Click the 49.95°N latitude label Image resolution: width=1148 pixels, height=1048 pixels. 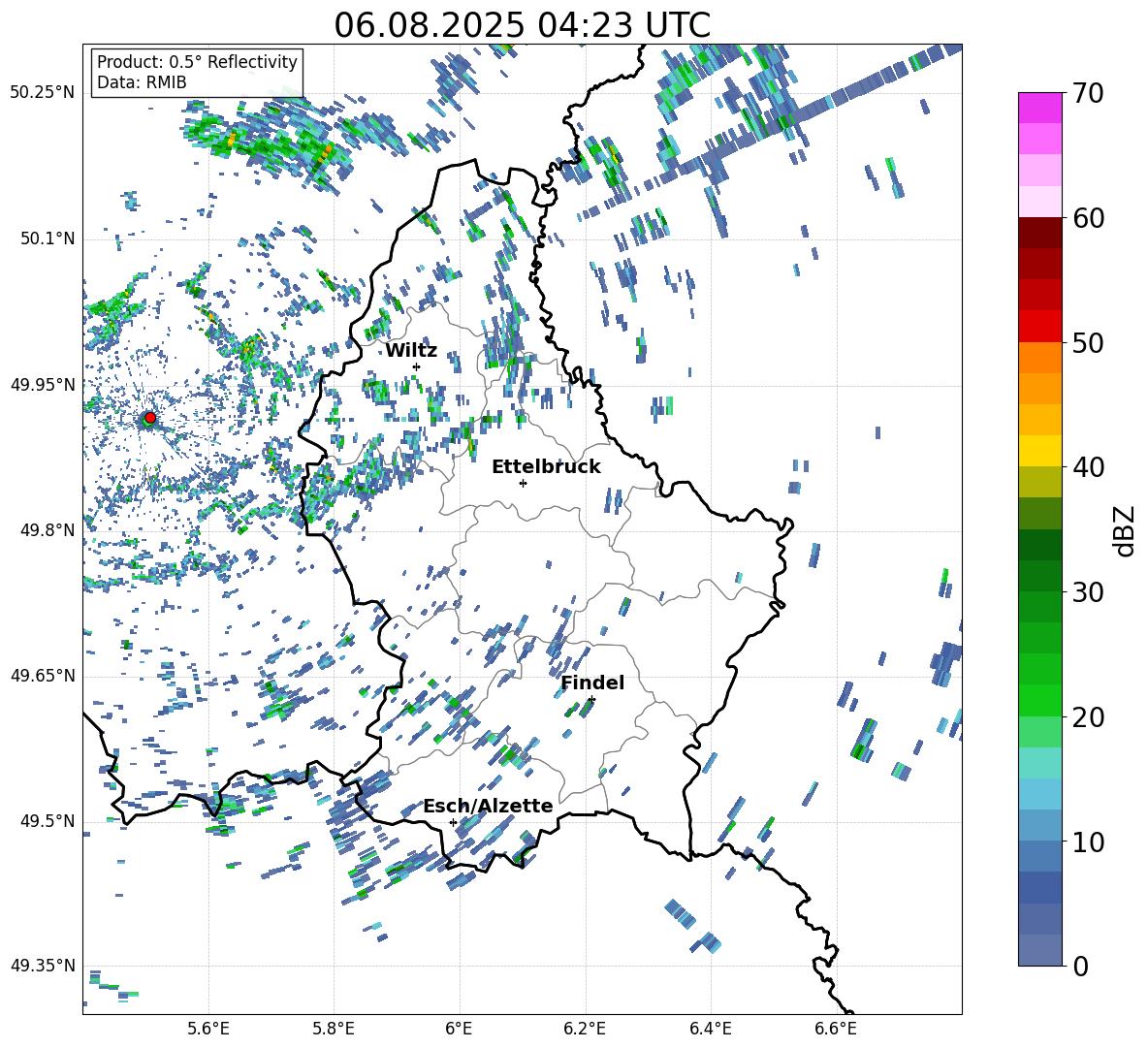tap(43, 384)
